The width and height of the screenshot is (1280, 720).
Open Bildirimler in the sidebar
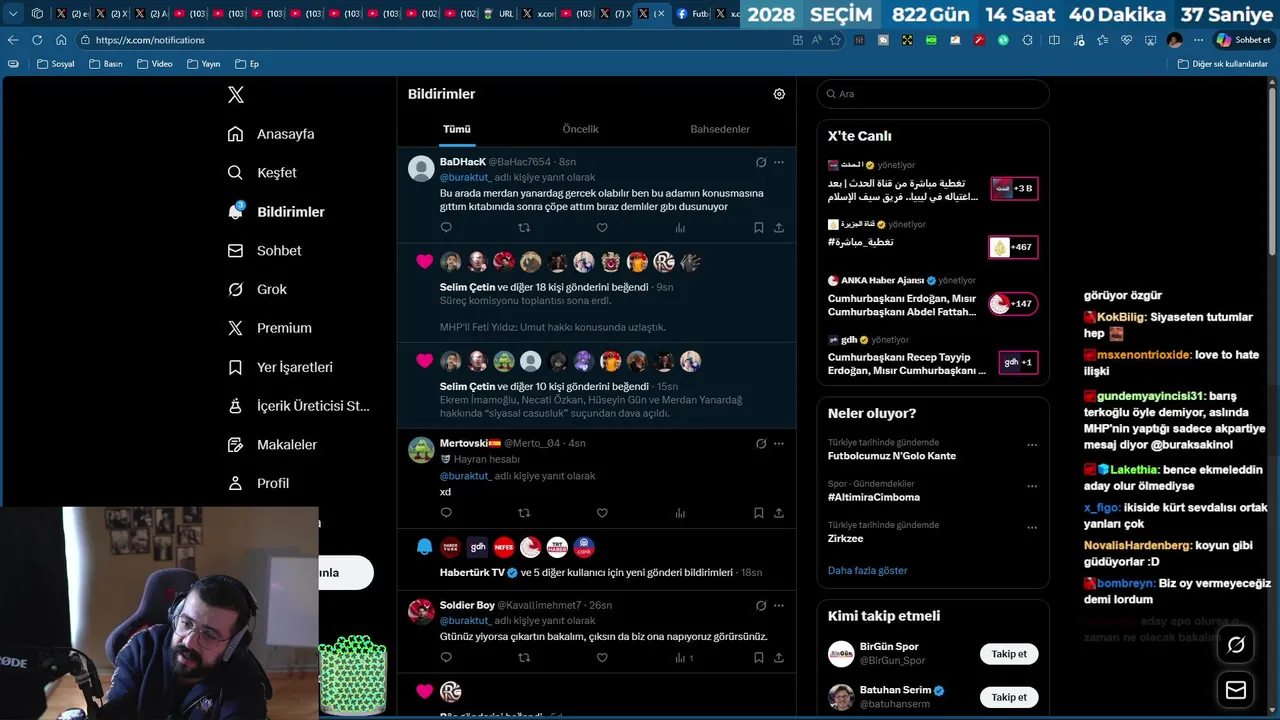276,212
